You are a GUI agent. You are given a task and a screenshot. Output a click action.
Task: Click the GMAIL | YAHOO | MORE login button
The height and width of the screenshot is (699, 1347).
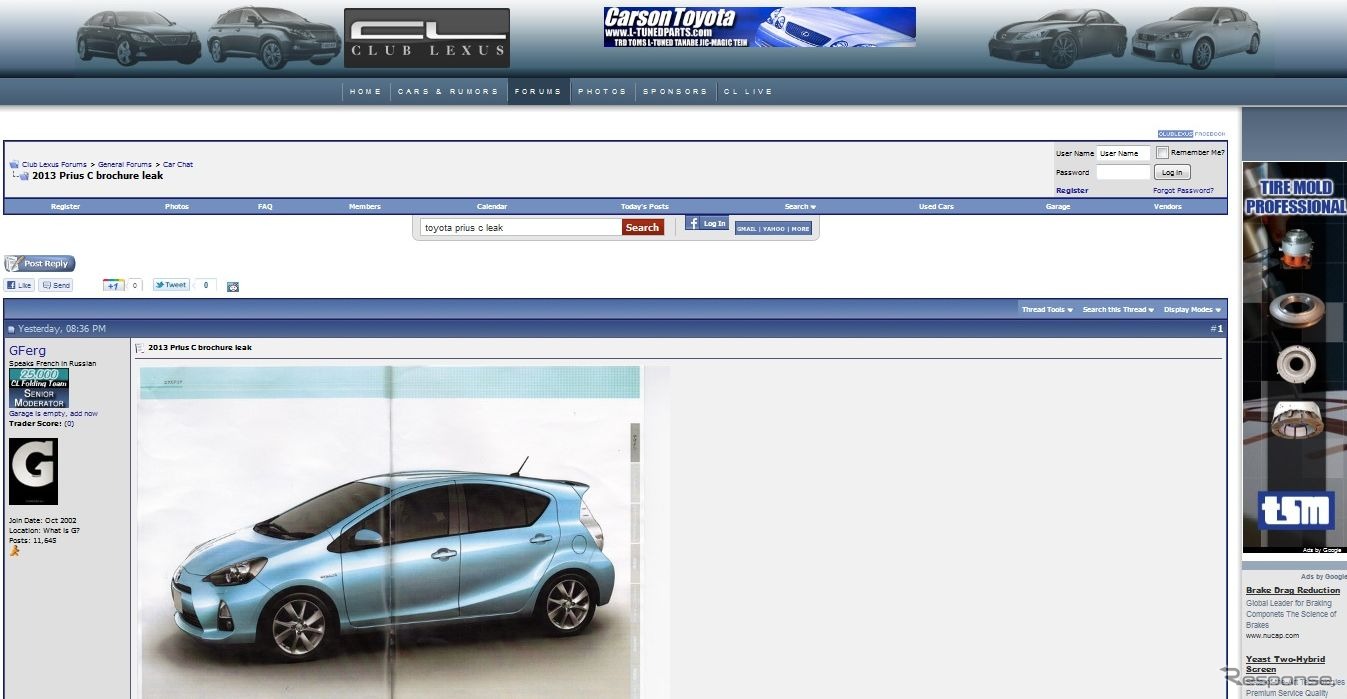pyautogui.click(x=773, y=229)
